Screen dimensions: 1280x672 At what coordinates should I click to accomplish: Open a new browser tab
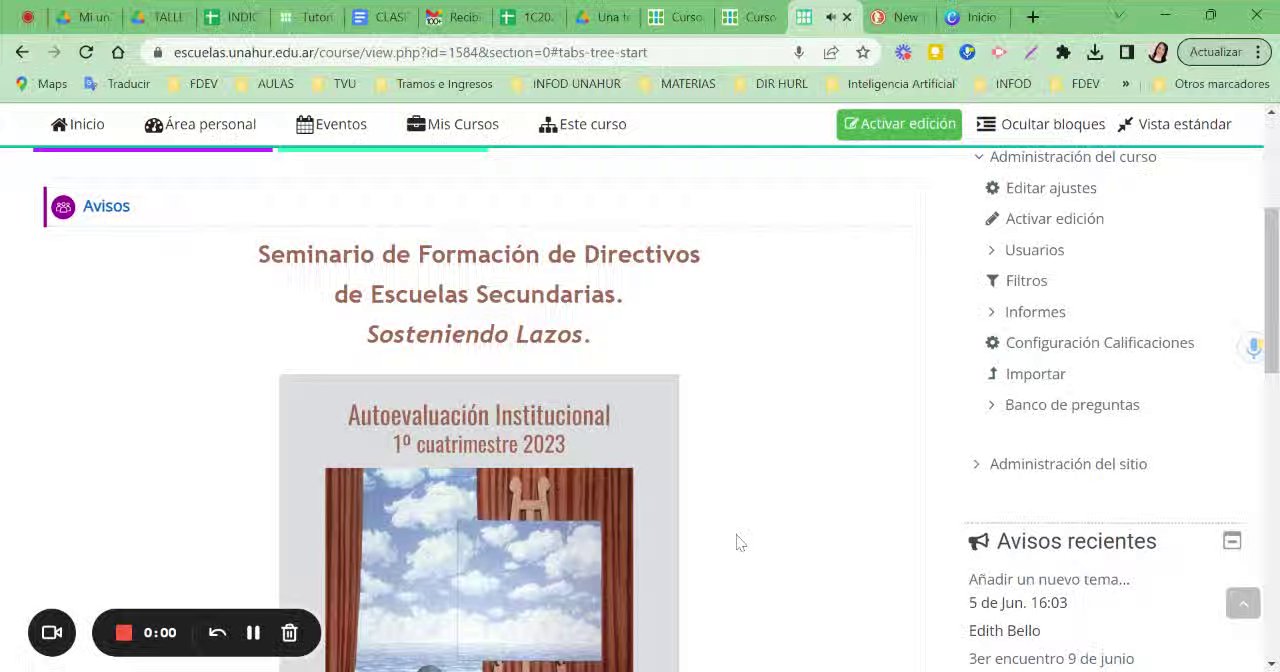pos(1033,17)
